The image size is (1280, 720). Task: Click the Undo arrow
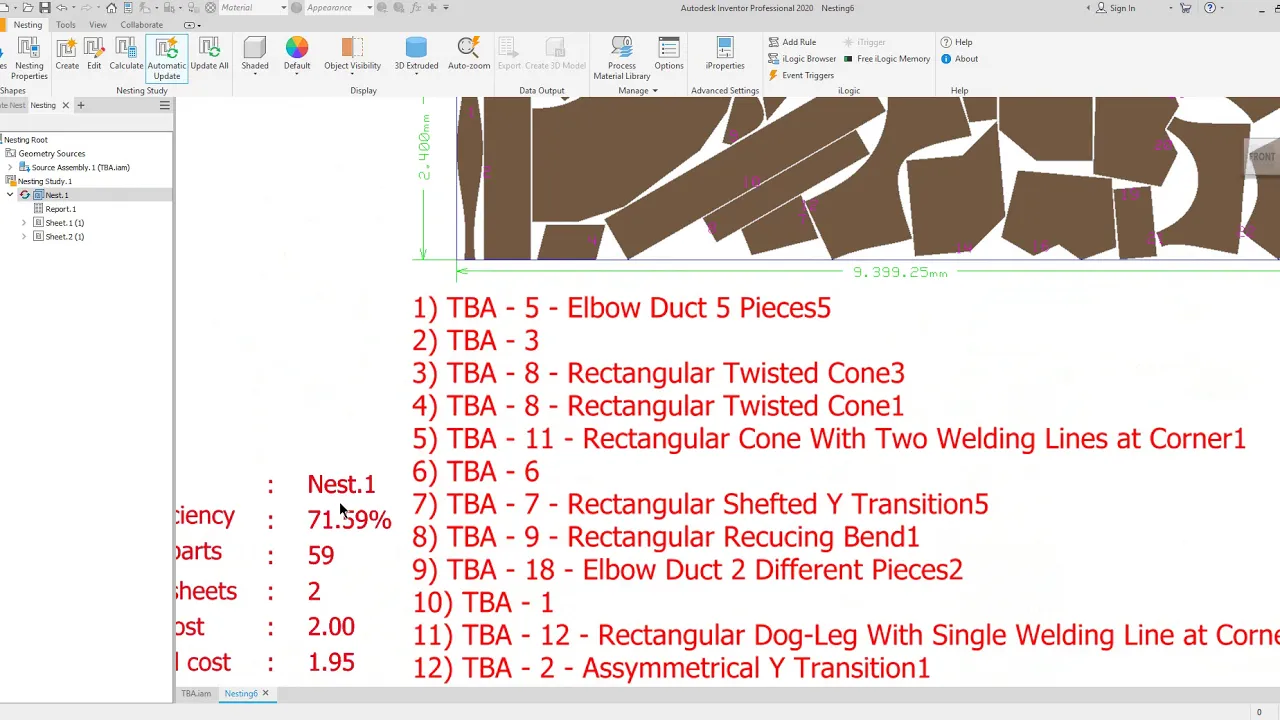[x=61, y=8]
